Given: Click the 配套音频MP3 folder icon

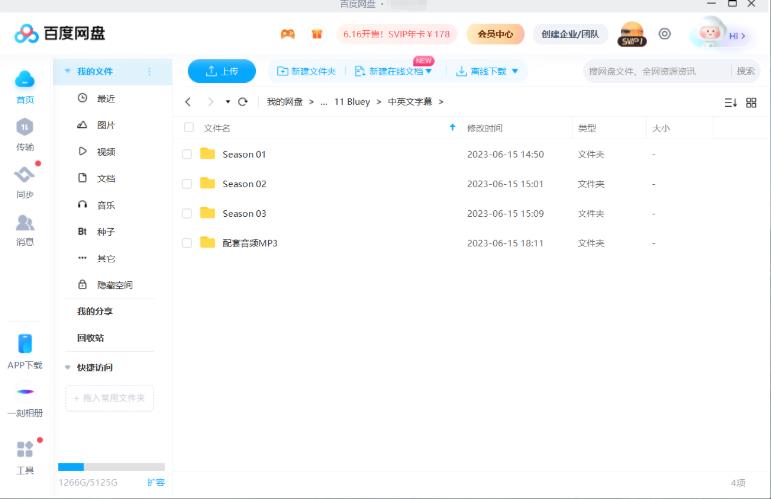Looking at the screenshot, I should (208, 242).
